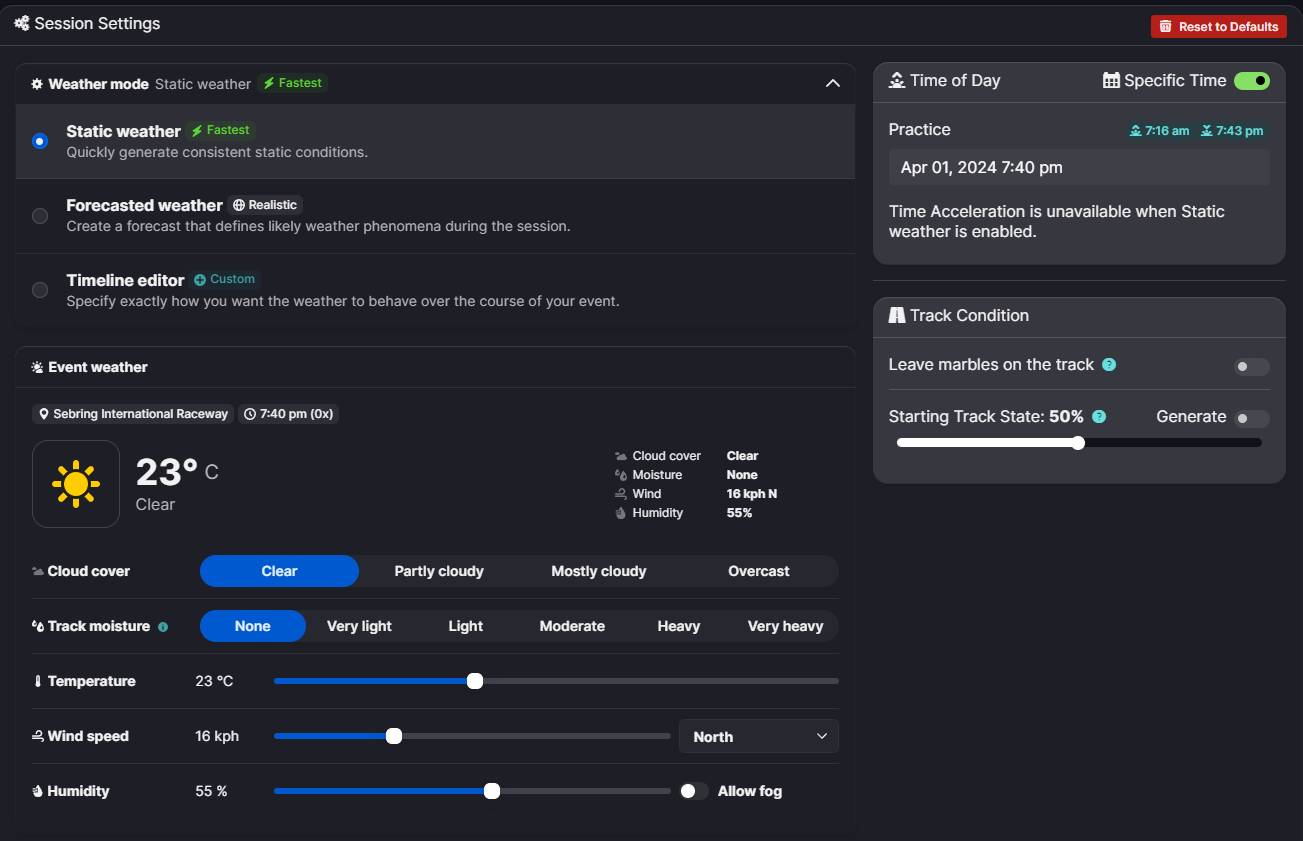Set track moisture to Very heavy
This screenshot has height=841, width=1303.
click(x=786, y=626)
